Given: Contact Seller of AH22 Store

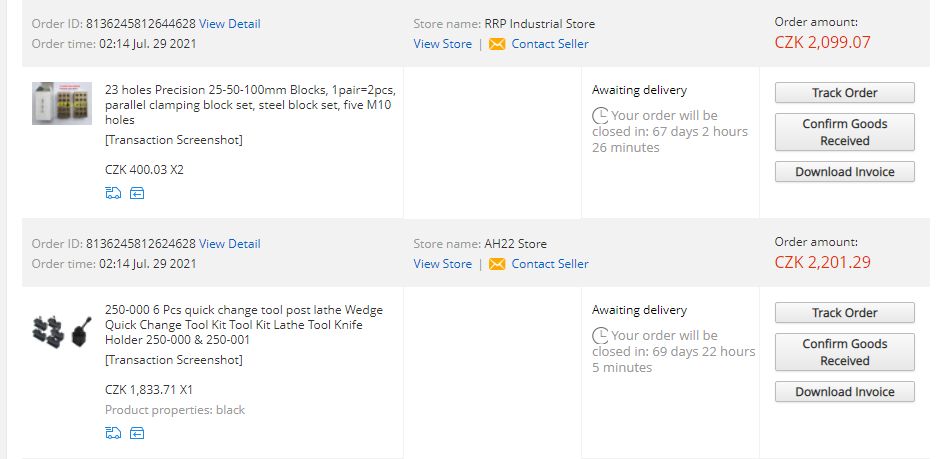Looking at the screenshot, I should click(550, 264).
